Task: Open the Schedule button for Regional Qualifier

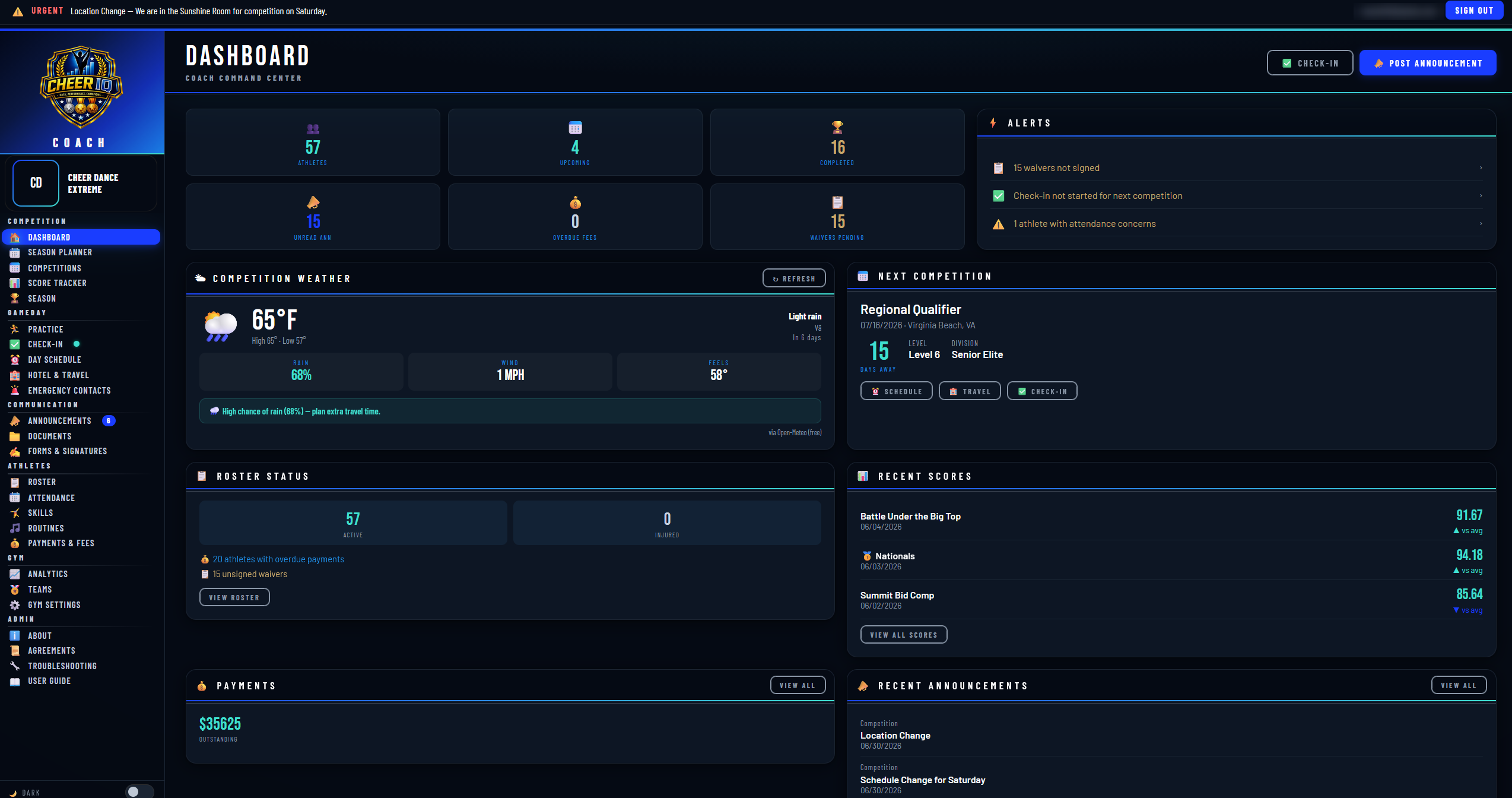Action: [896, 391]
